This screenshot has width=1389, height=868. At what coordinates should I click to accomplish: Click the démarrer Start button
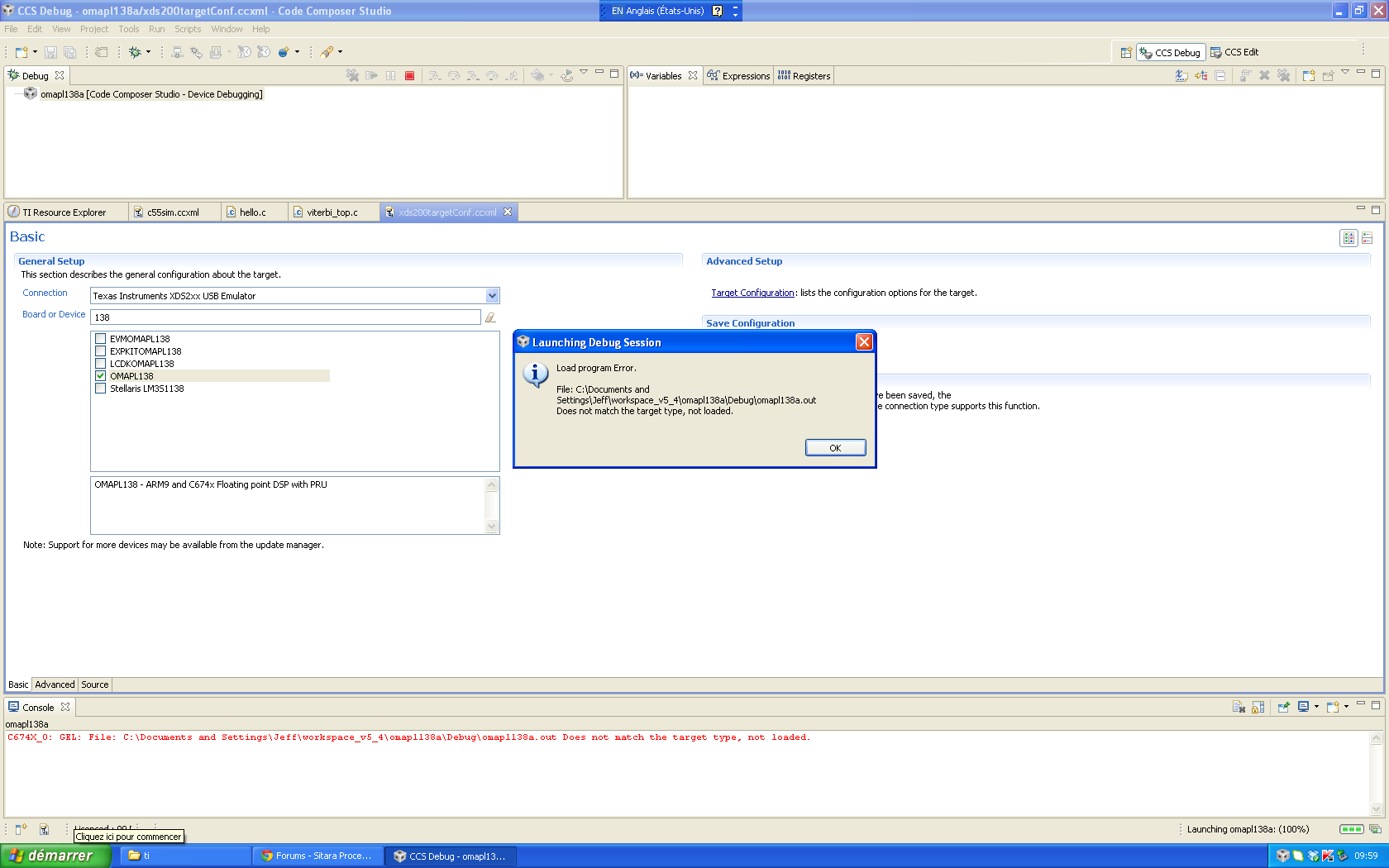pyautogui.click(x=55, y=856)
